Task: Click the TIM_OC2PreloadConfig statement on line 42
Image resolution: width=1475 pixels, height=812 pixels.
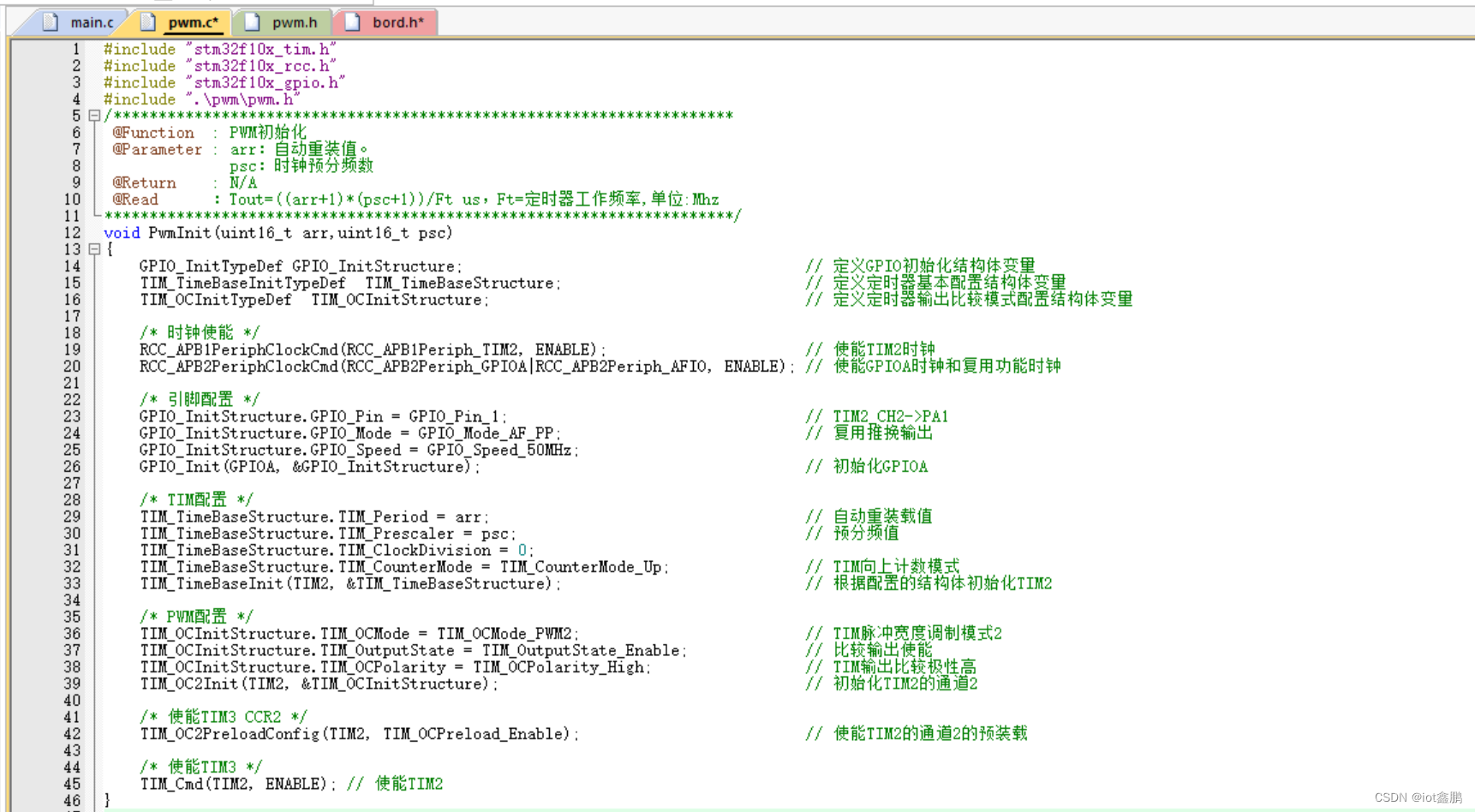Action: pos(360,734)
